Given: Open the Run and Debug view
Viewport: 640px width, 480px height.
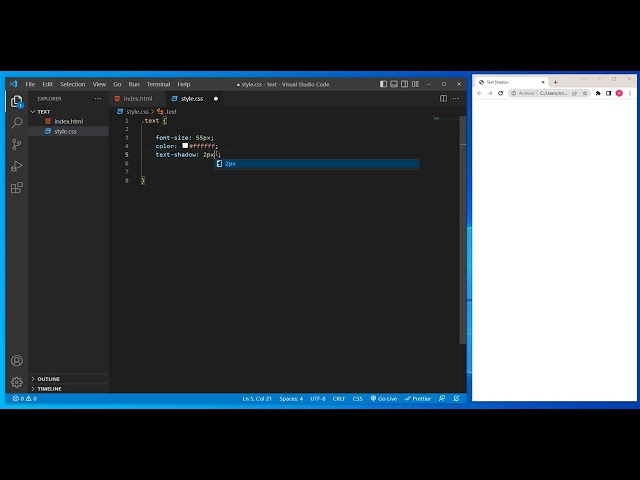Looking at the screenshot, I should (17, 166).
